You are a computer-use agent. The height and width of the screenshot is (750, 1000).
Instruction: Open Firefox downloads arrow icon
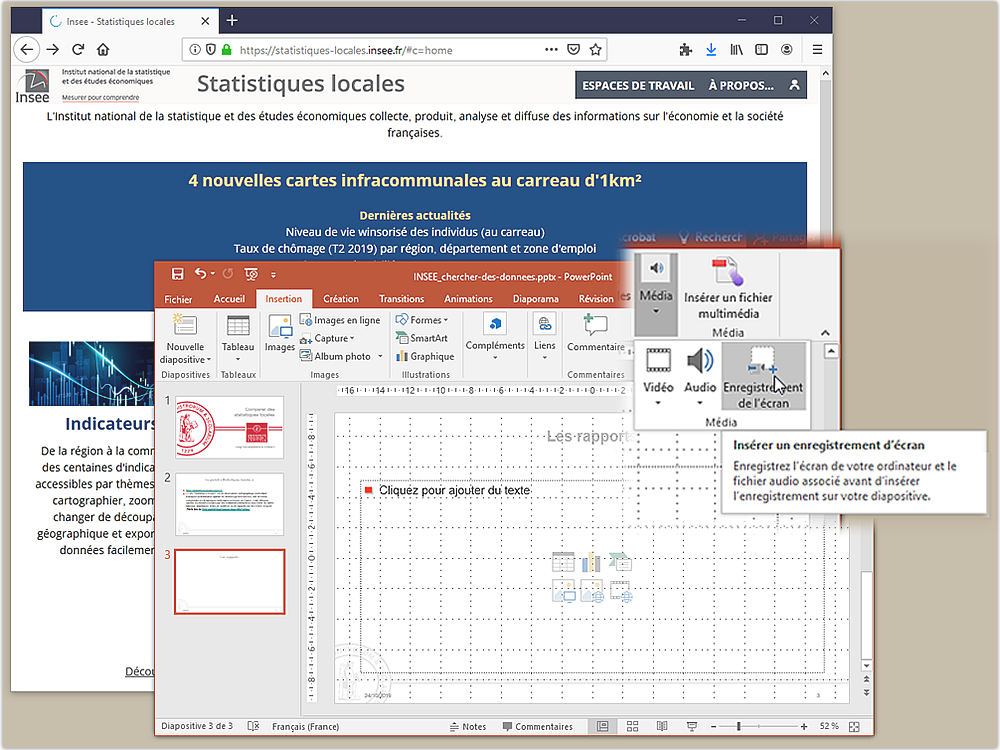(x=711, y=50)
